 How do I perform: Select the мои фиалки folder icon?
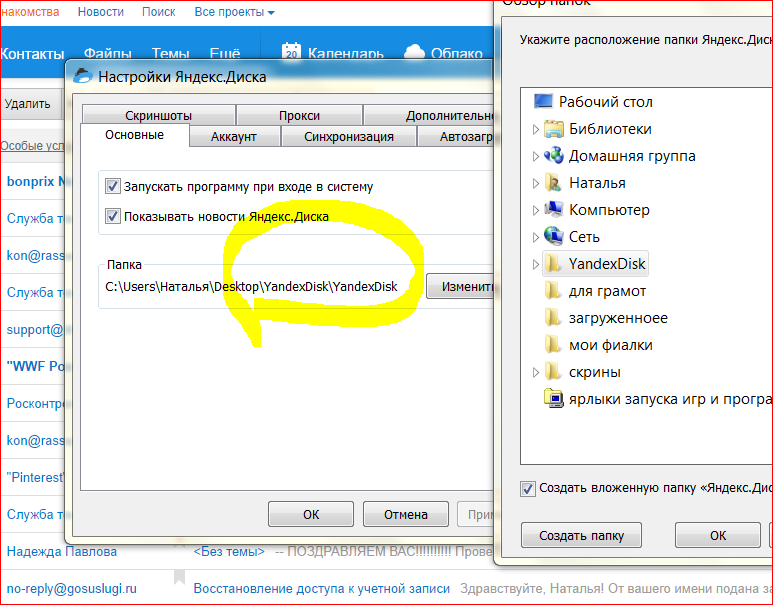click(x=553, y=345)
